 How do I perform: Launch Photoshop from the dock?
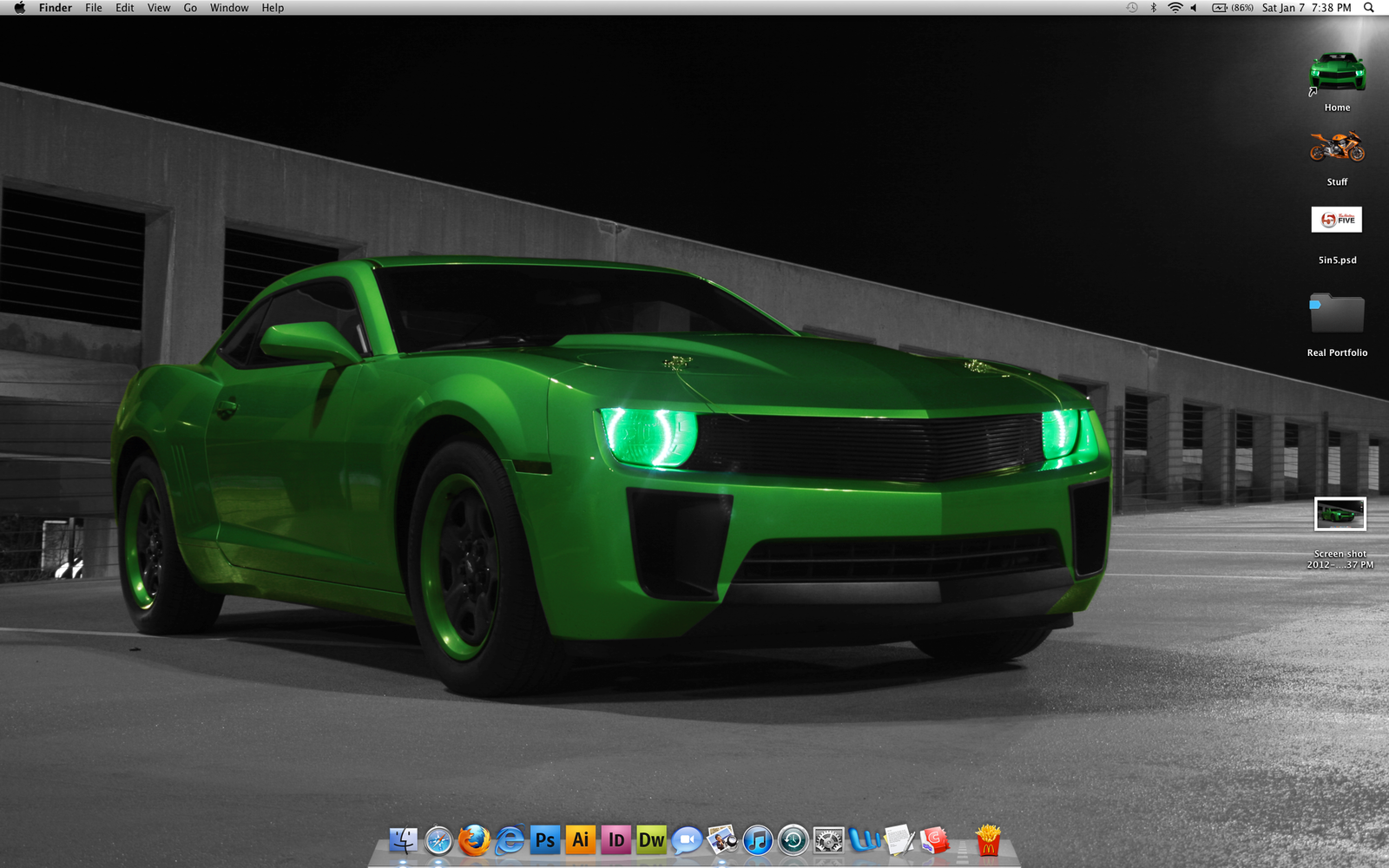coord(545,840)
